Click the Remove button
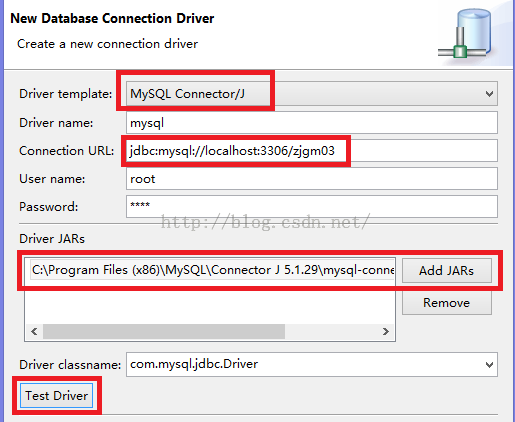Viewport: 515px width, 422px height. pos(447,303)
